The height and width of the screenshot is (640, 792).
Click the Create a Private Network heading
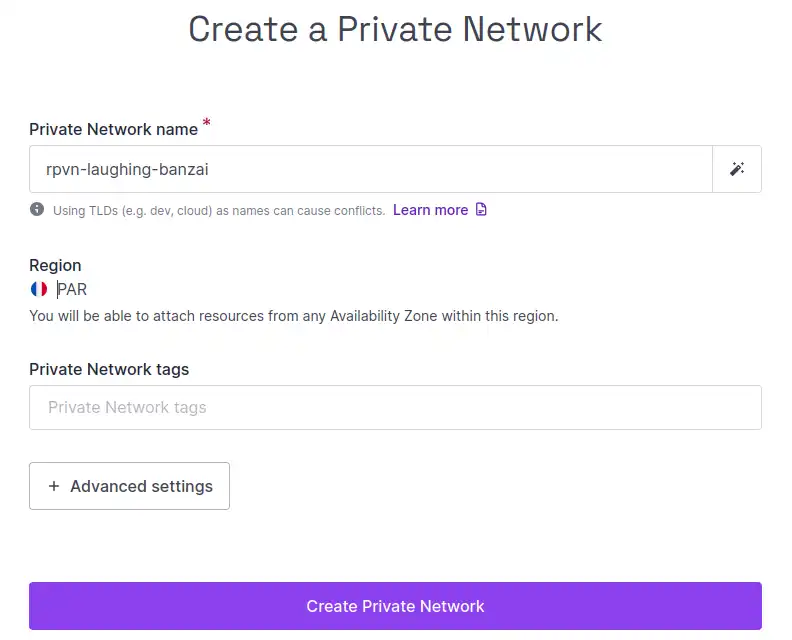point(395,29)
